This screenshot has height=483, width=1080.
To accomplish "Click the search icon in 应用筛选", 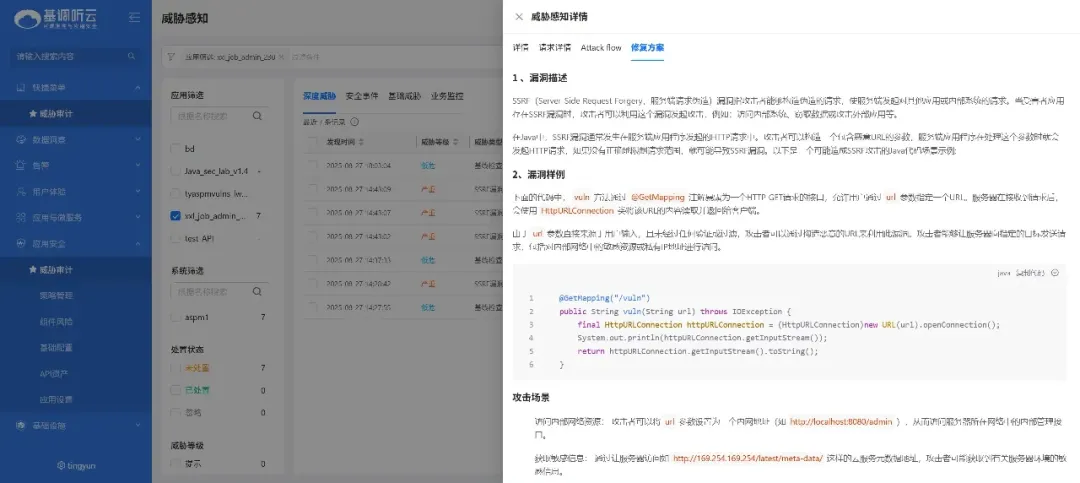I will tap(258, 116).
